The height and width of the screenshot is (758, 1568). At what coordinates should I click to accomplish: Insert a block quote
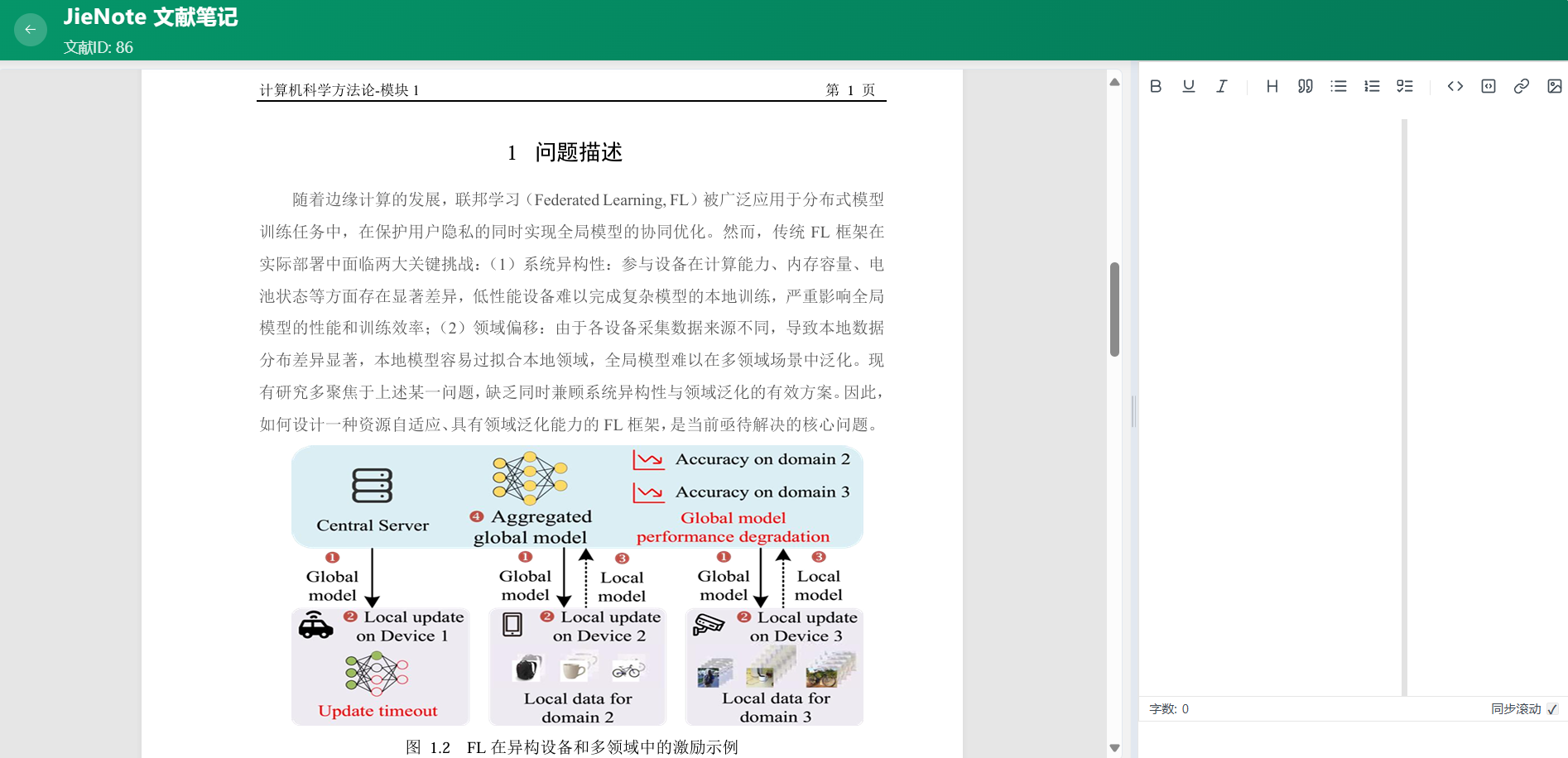pos(1306,86)
